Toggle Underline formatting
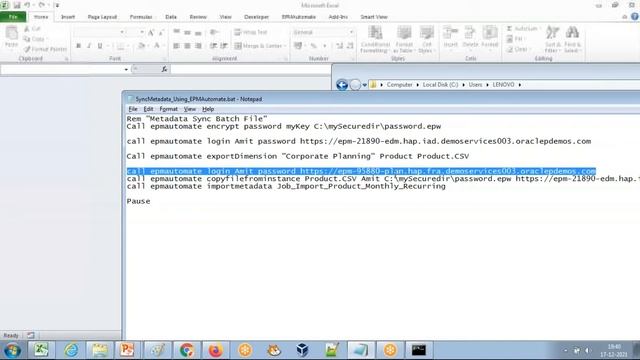 tap(100, 46)
